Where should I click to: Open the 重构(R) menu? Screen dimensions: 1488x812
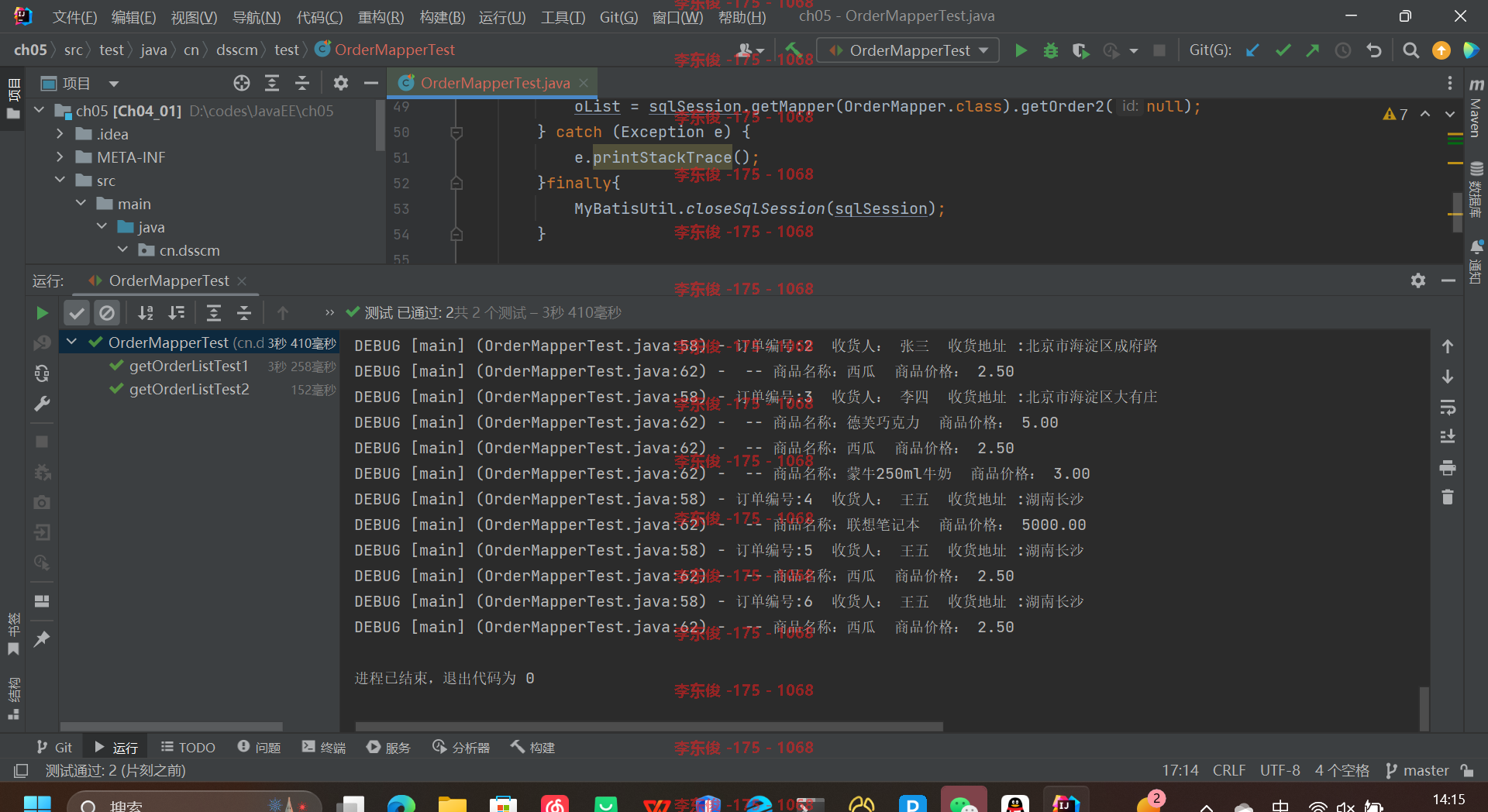[381, 17]
